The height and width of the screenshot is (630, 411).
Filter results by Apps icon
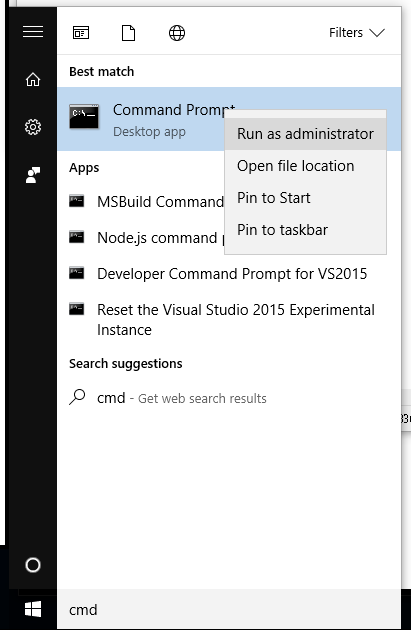pos(81,33)
